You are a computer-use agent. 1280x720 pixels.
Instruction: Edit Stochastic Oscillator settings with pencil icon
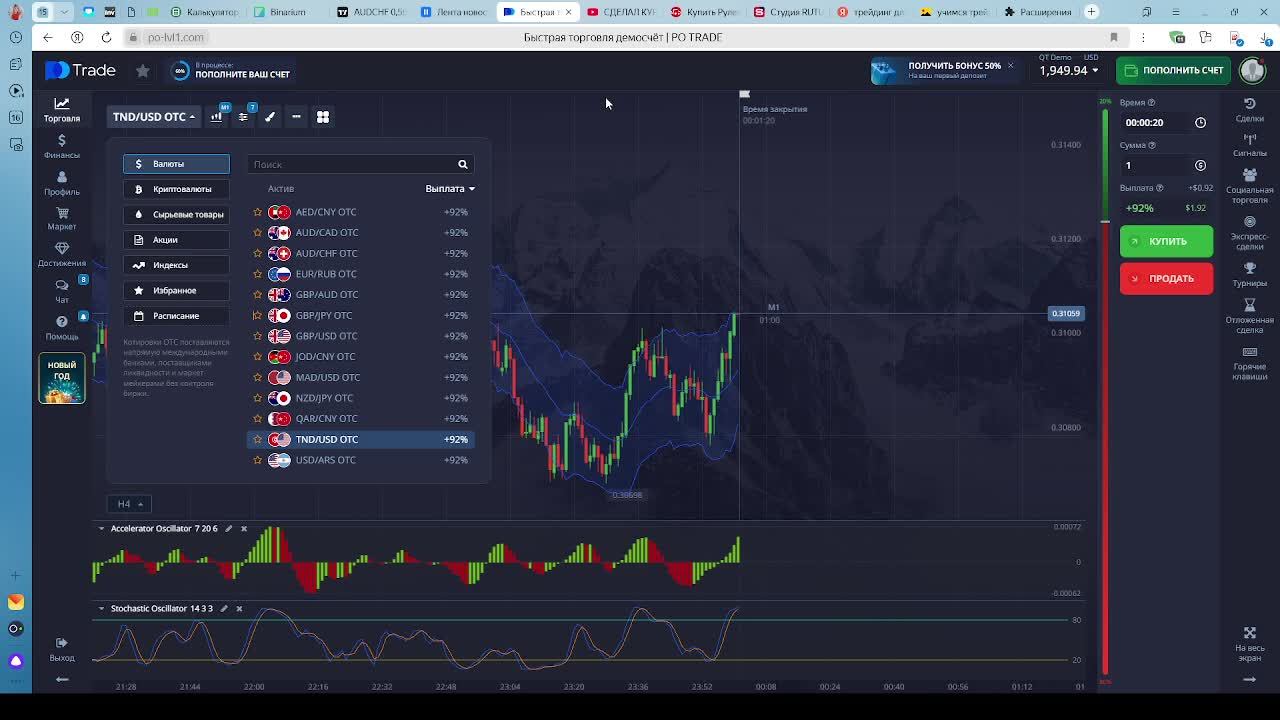coord(224,609)
